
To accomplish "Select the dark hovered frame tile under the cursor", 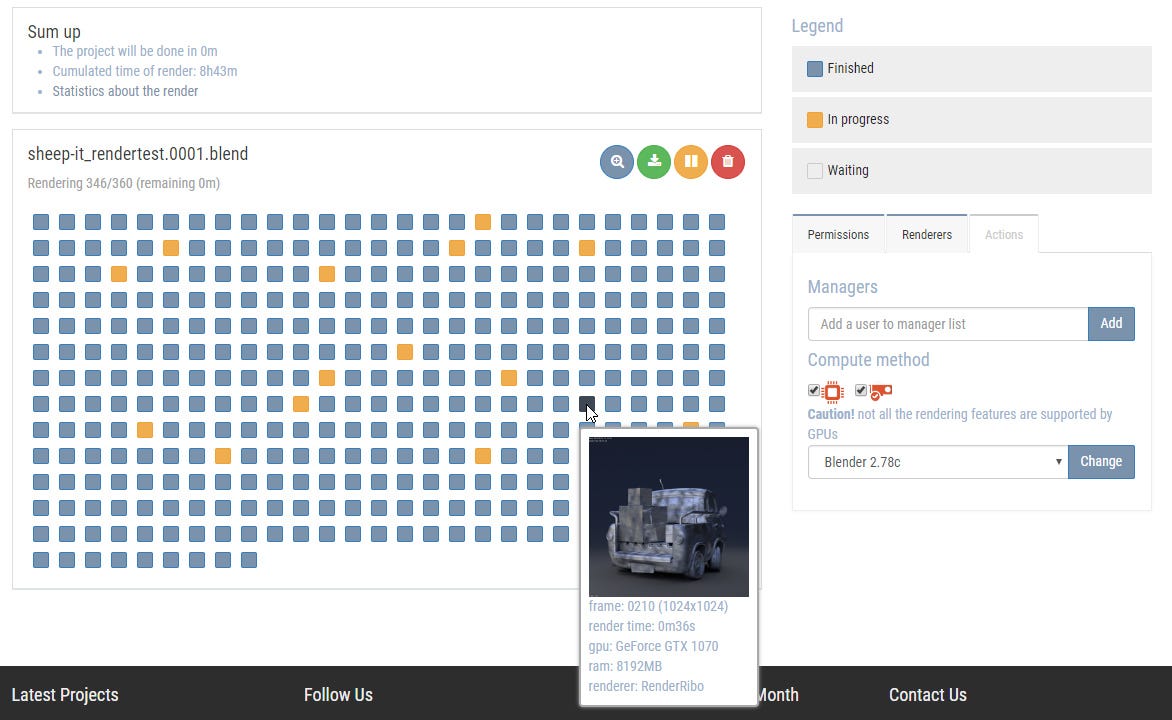I will tap(587, 404).
